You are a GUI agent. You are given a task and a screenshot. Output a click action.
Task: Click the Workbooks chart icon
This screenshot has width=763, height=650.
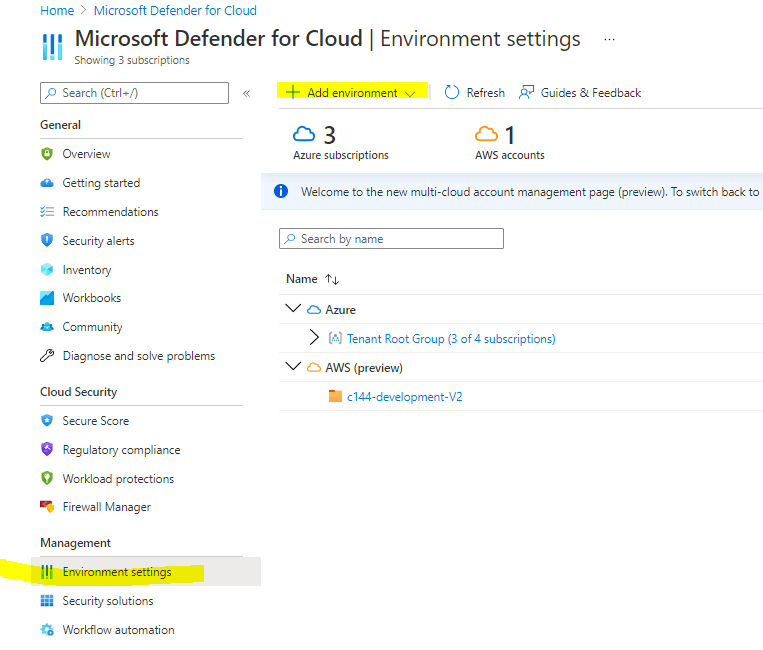(46, 298)
